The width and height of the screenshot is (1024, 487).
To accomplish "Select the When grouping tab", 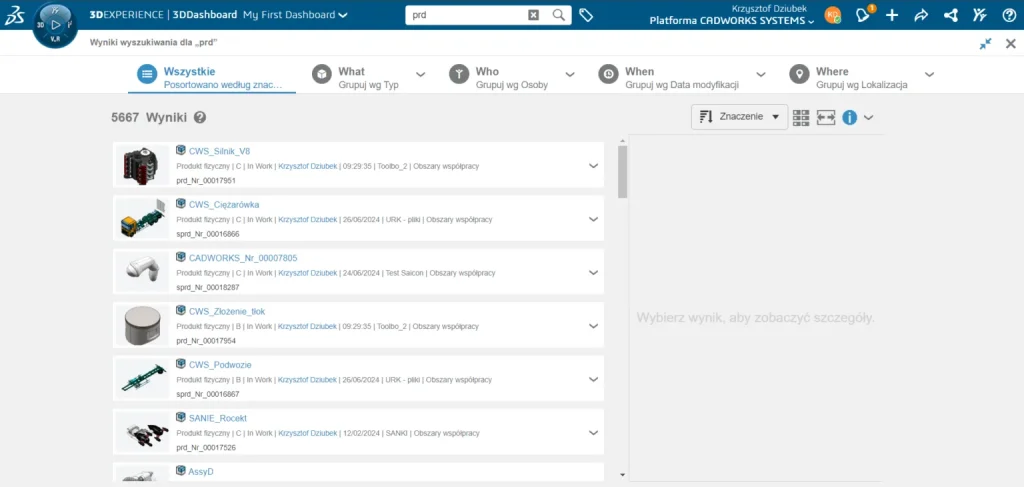I will 669,77.
